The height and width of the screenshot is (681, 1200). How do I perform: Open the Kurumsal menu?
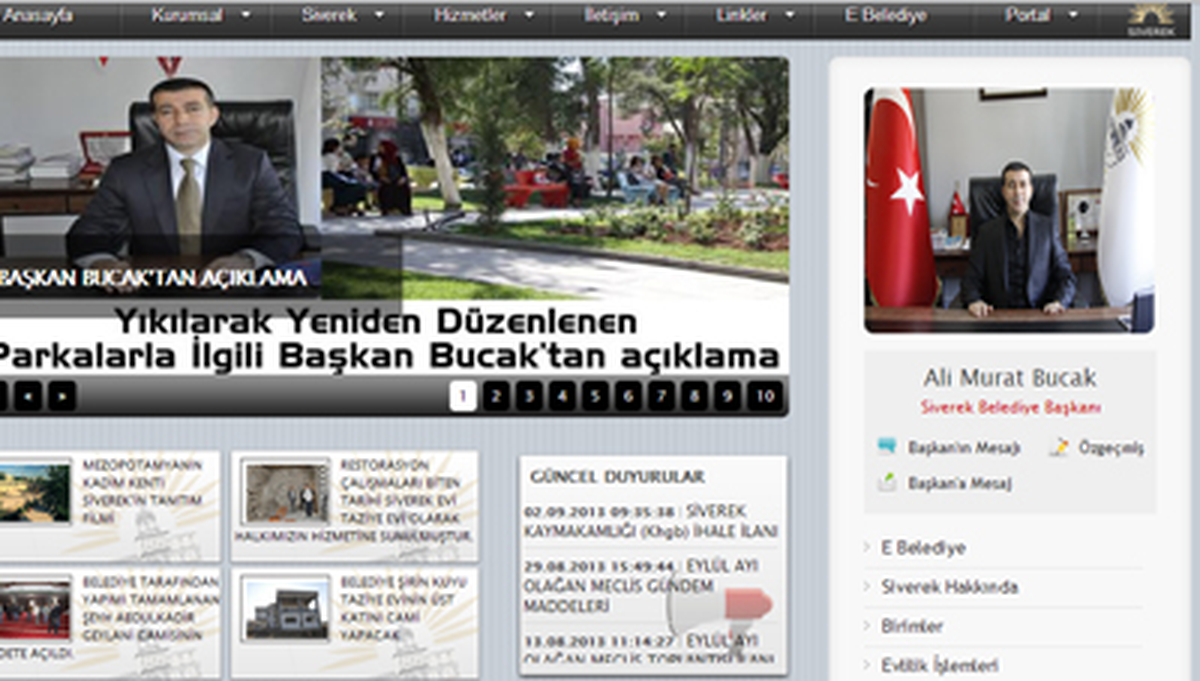187,16
